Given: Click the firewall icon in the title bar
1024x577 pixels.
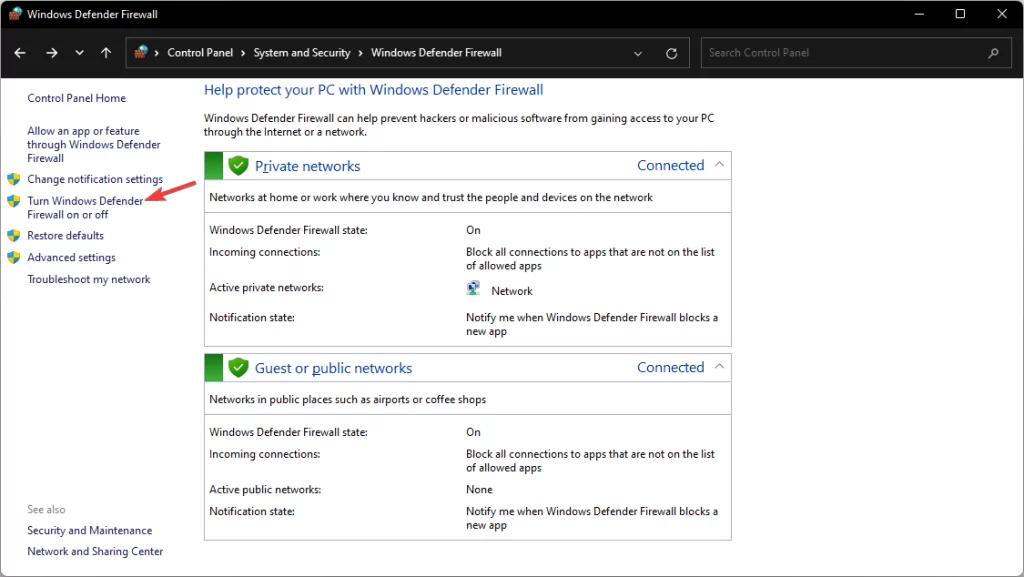Looking at the screenshot, I should (x=13, y=13).
